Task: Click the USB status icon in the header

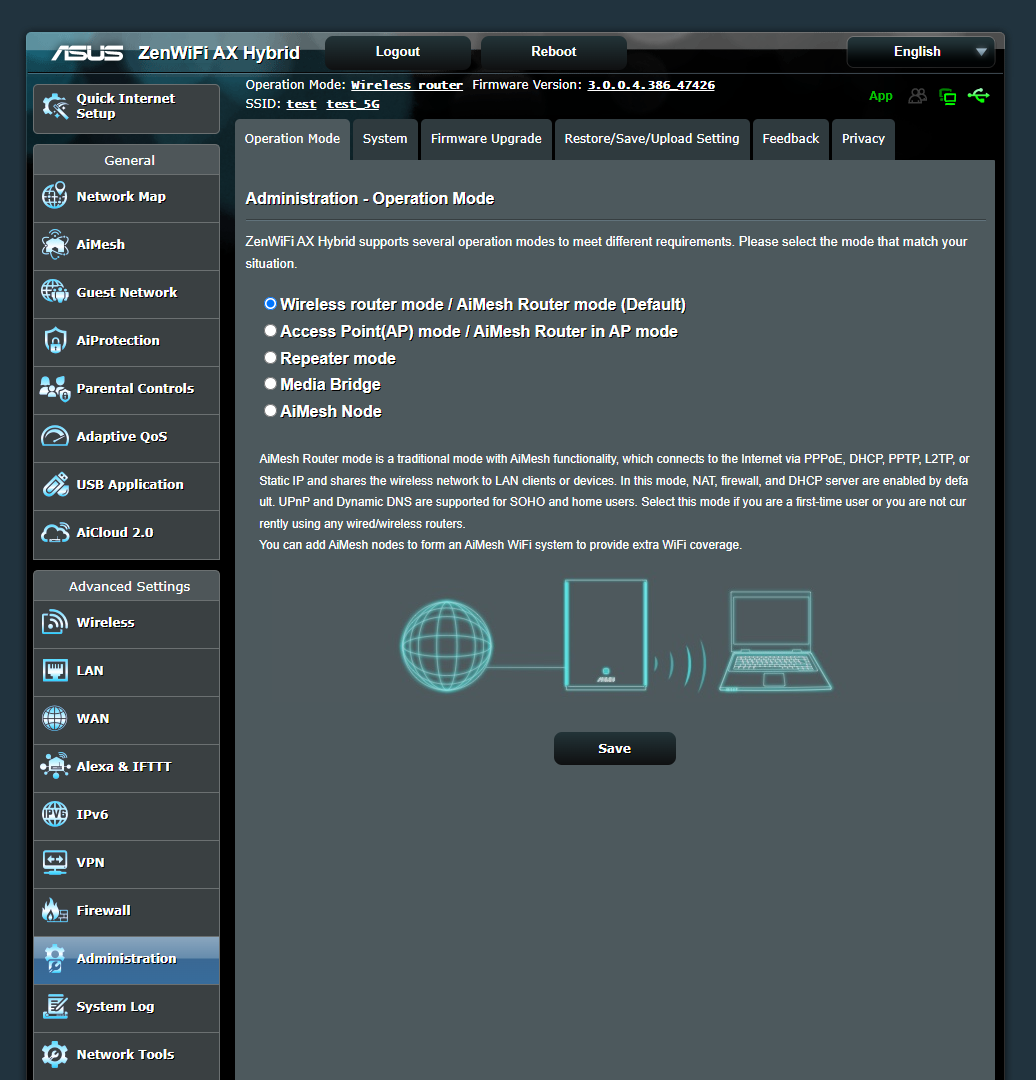Action: [979, 95]
